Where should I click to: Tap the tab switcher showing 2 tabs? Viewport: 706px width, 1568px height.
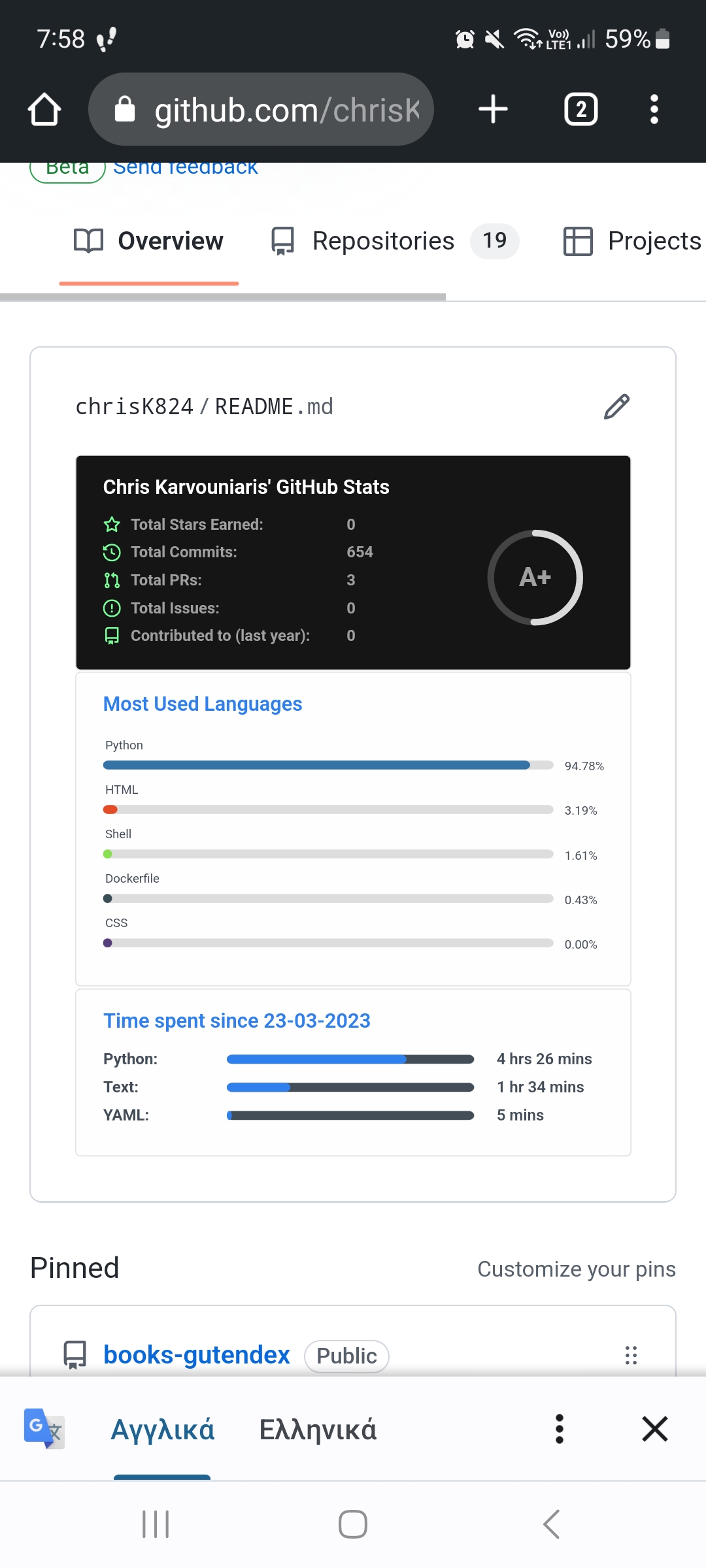click(580, 109)
